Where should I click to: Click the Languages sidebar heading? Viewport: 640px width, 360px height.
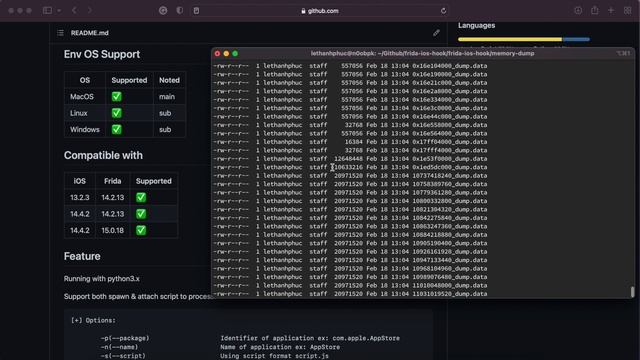coord(476,25)
